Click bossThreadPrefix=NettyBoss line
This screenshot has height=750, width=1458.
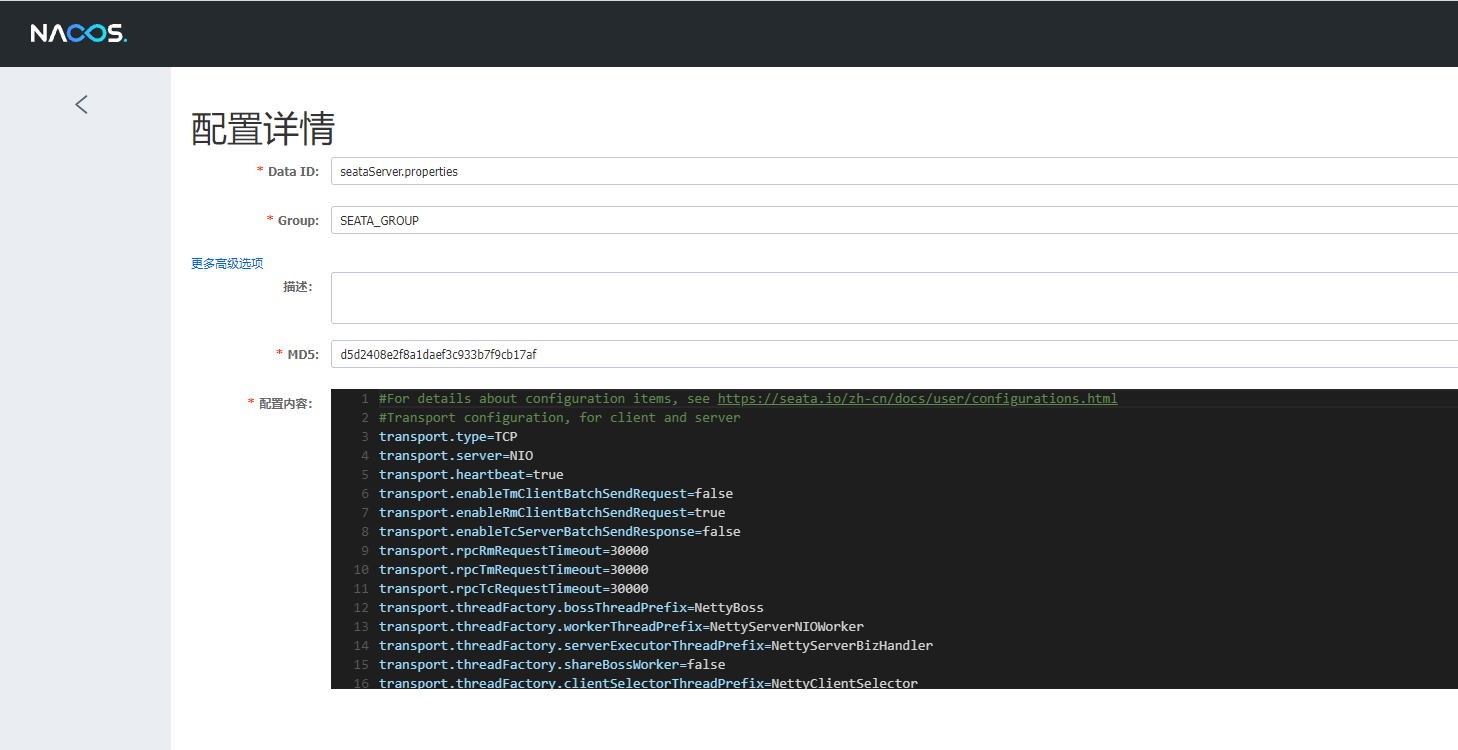(x=571, y=608)
